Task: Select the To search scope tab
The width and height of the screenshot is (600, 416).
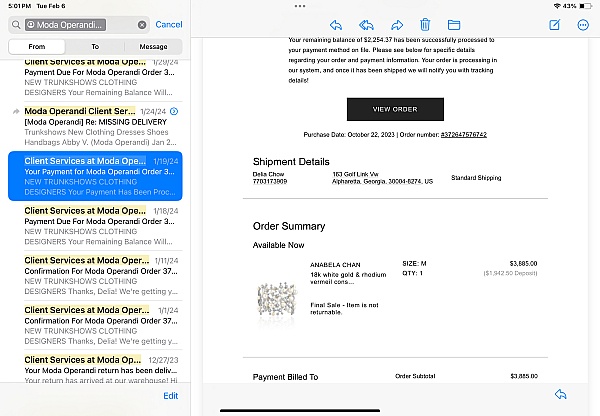Action: [95, 47]
